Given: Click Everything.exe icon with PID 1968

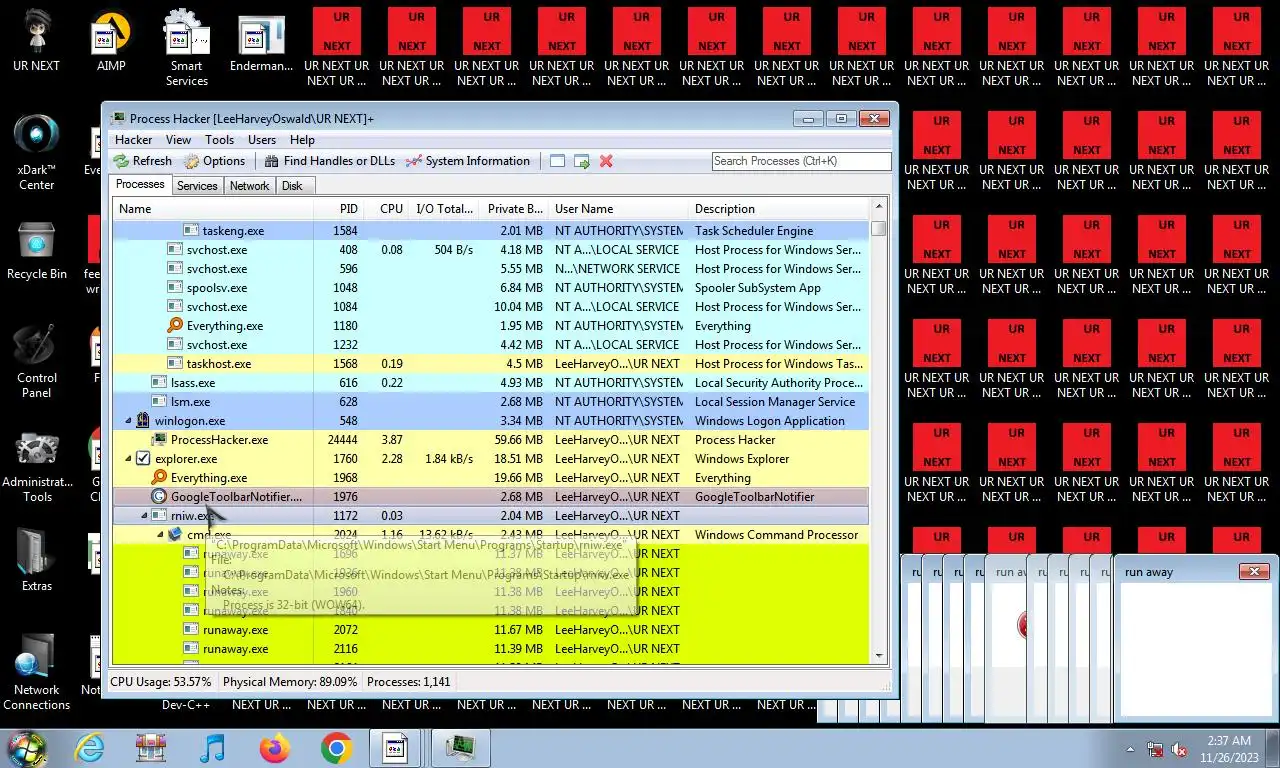Looking at the screenshot, I should coord(159,478).
